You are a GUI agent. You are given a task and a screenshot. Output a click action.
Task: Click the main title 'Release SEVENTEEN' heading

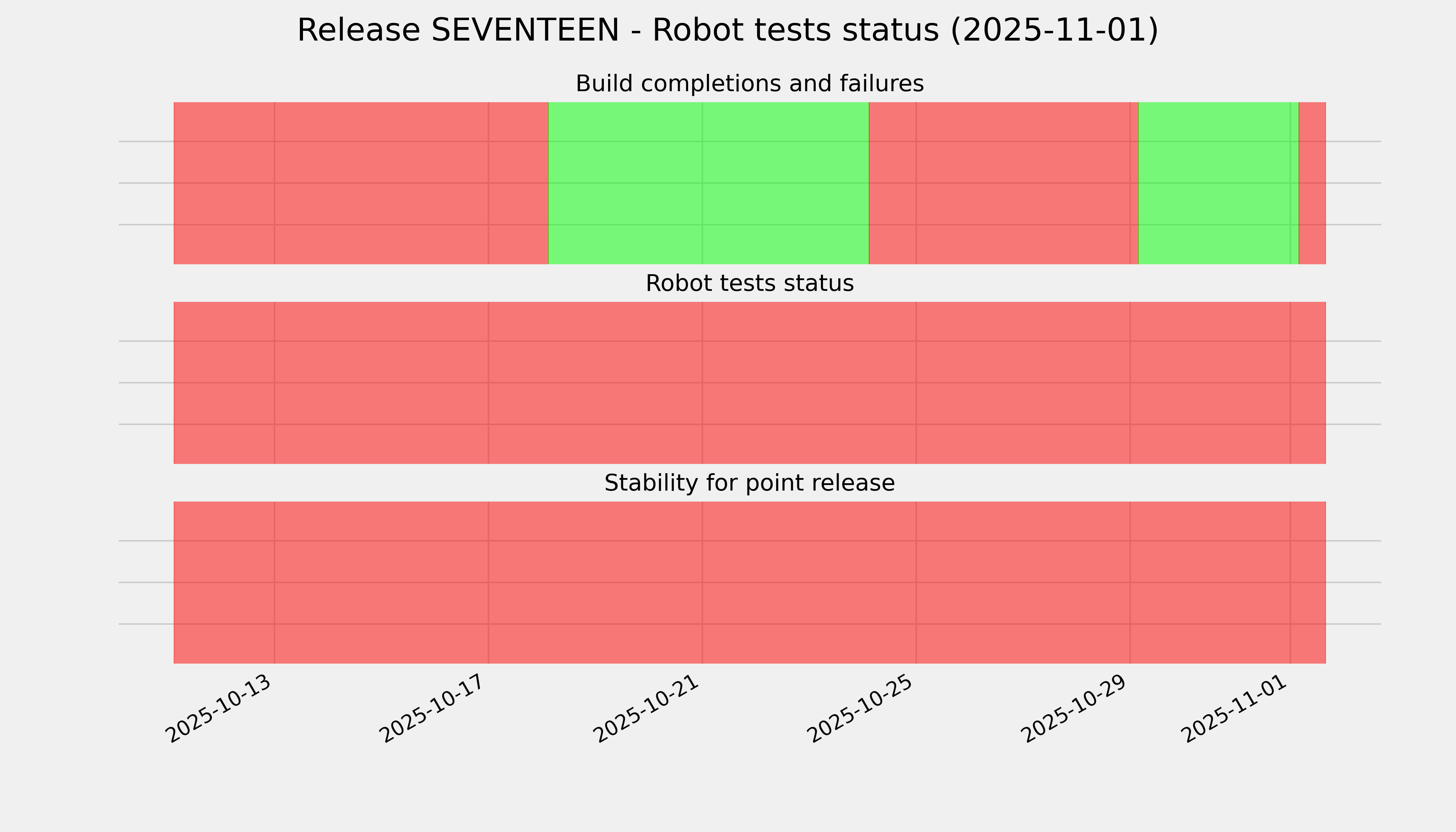[x=727, y=31]
